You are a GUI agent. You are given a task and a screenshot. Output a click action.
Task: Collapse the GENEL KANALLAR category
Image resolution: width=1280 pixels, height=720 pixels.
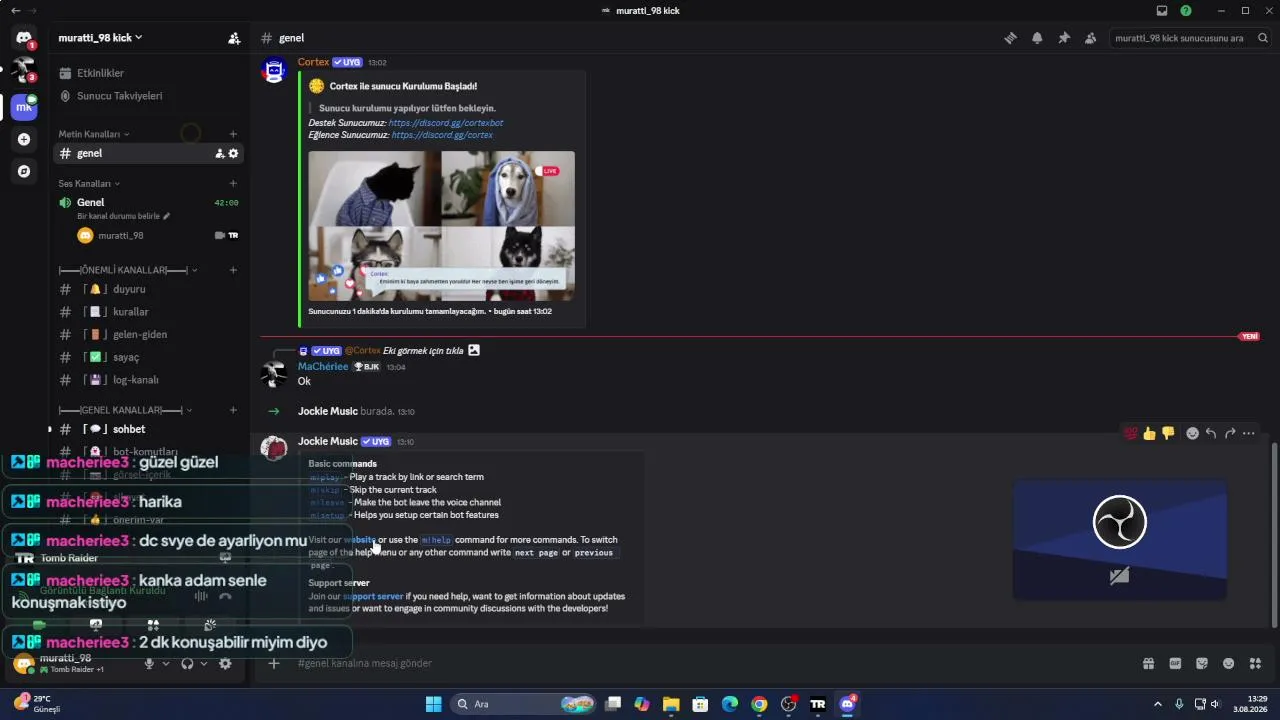(125, 410)
